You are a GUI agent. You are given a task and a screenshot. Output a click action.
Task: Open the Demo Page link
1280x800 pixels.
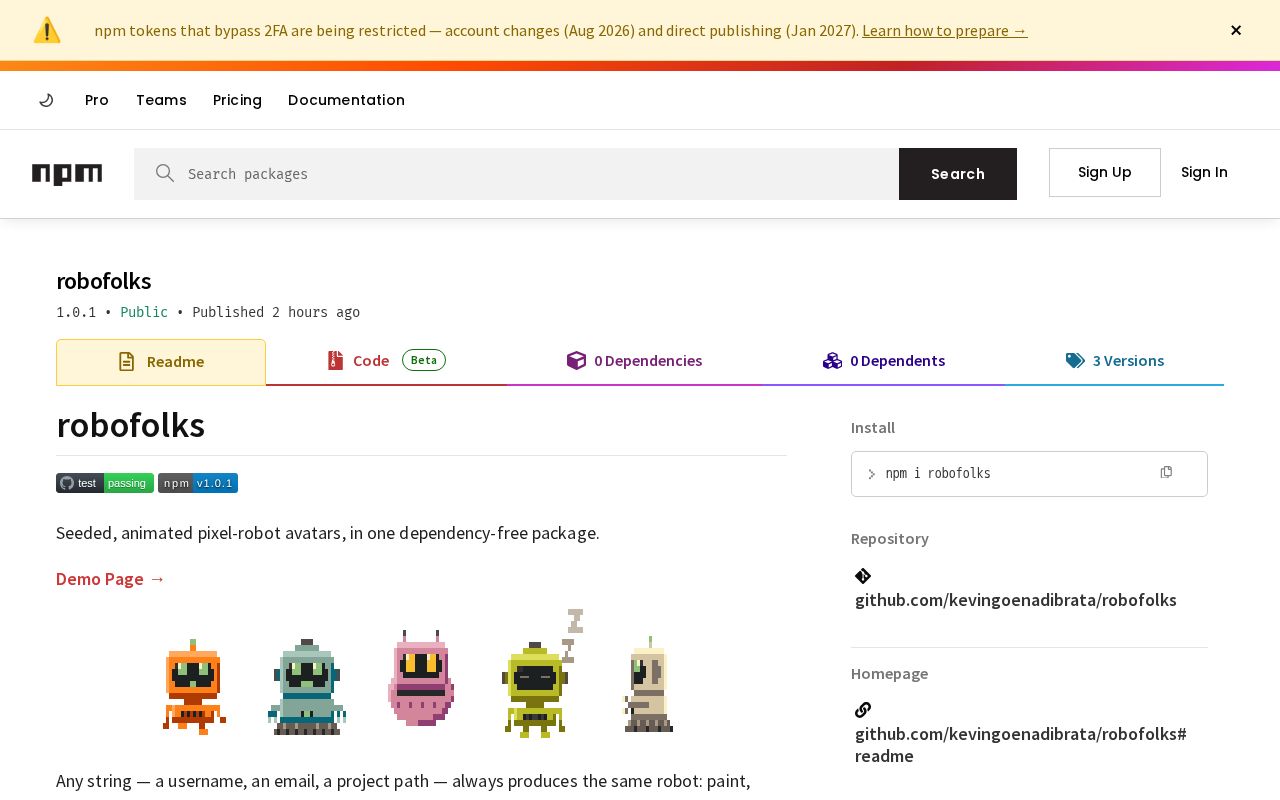(x=111, y=579)
